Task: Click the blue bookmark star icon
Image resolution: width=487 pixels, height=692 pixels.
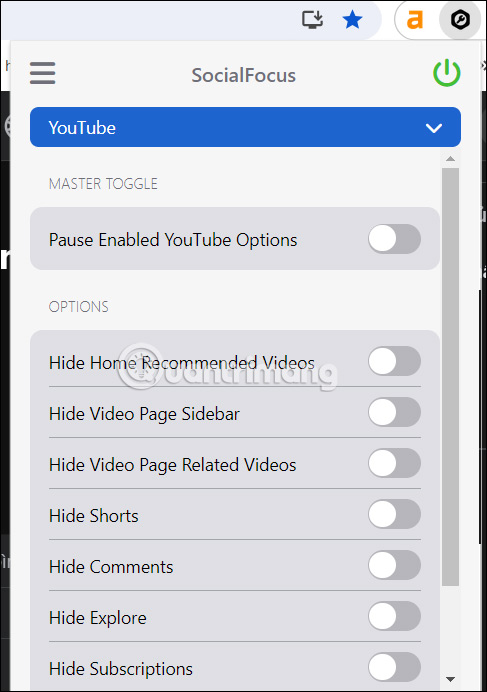Action: click(x=352, y=20)
